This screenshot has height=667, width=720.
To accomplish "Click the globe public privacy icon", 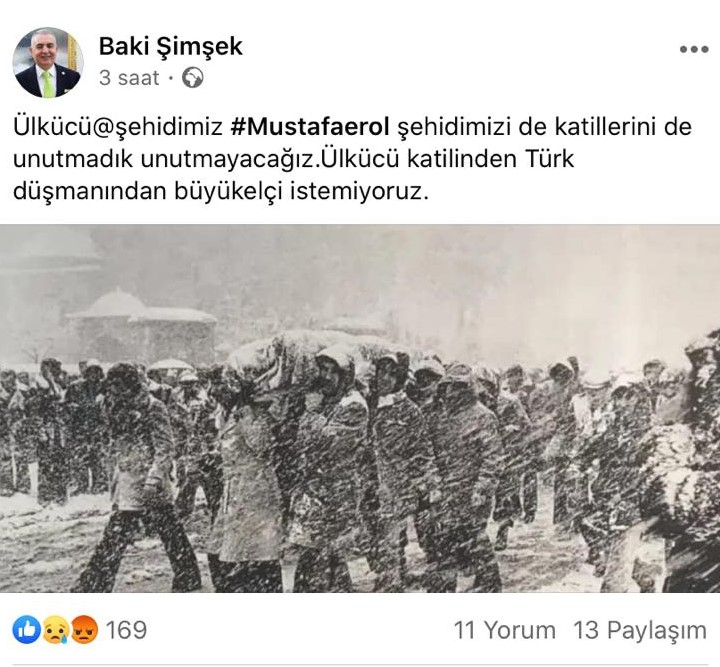I will [x=192, y=78].
